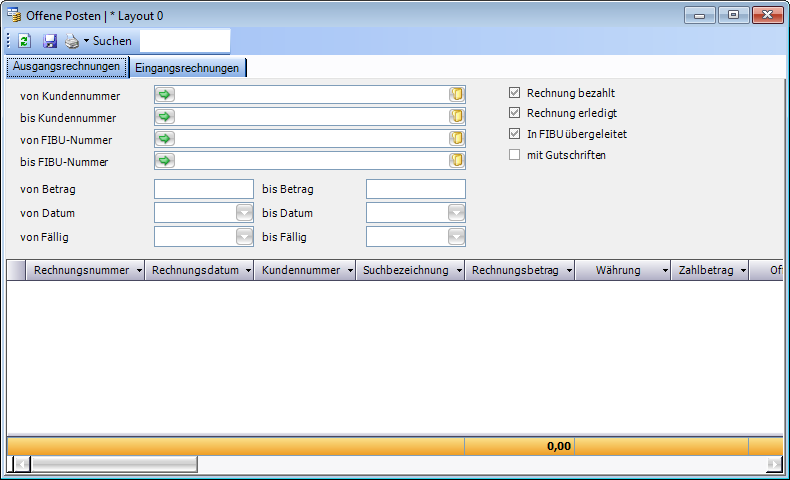790x480 pixels.
Task: Open lookup icon for von FIBU-Nummer
Action: click(x=456, y=139)
